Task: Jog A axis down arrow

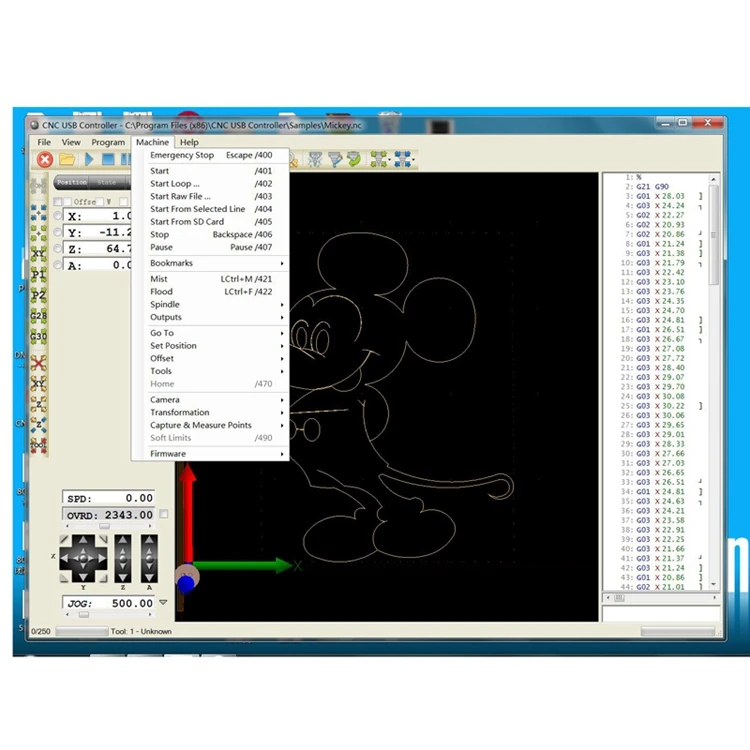Action: (149, 576)
